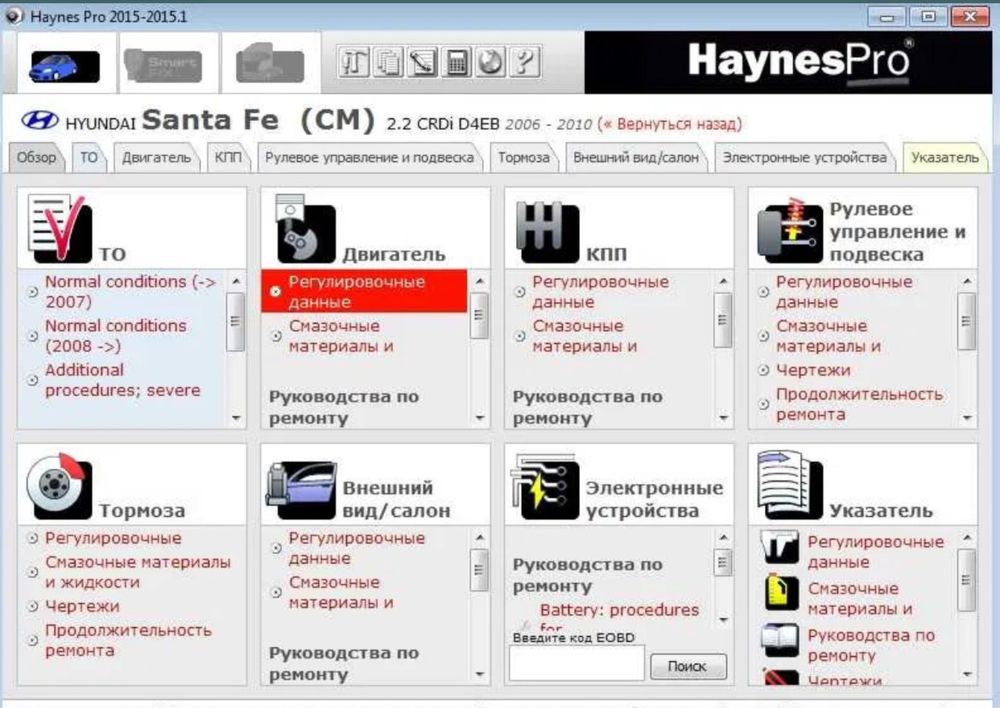
Task: Click the checklist icon on the ТО tile
Action: click(x=59, y=228)
